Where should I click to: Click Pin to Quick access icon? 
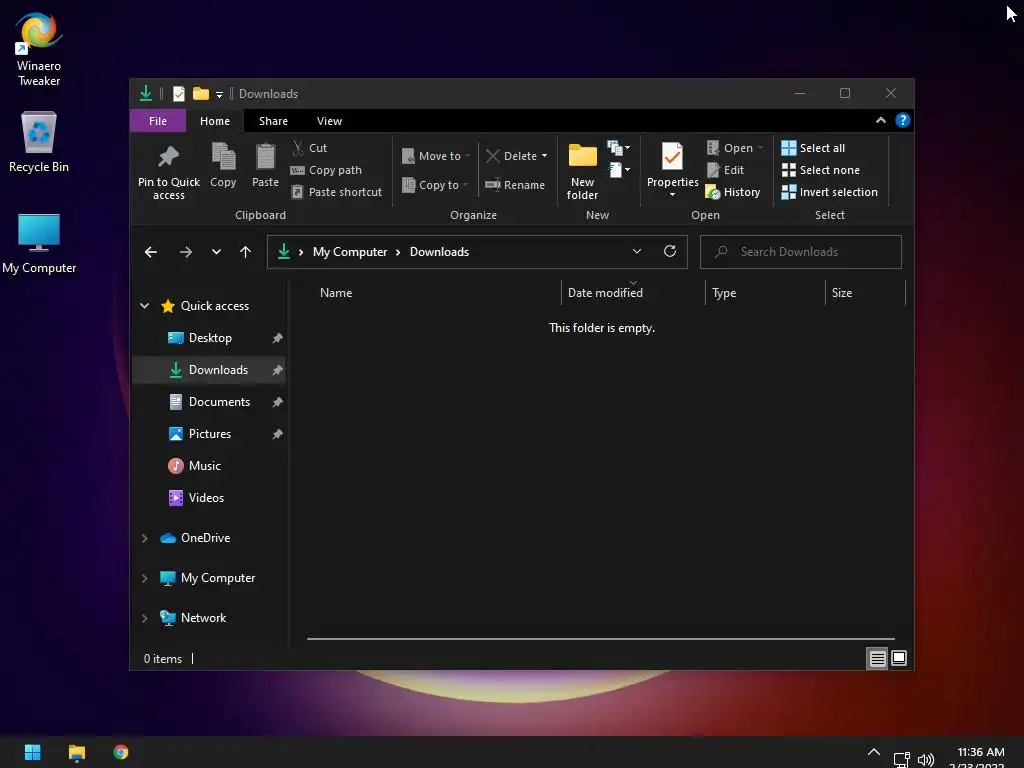(168, 157)
